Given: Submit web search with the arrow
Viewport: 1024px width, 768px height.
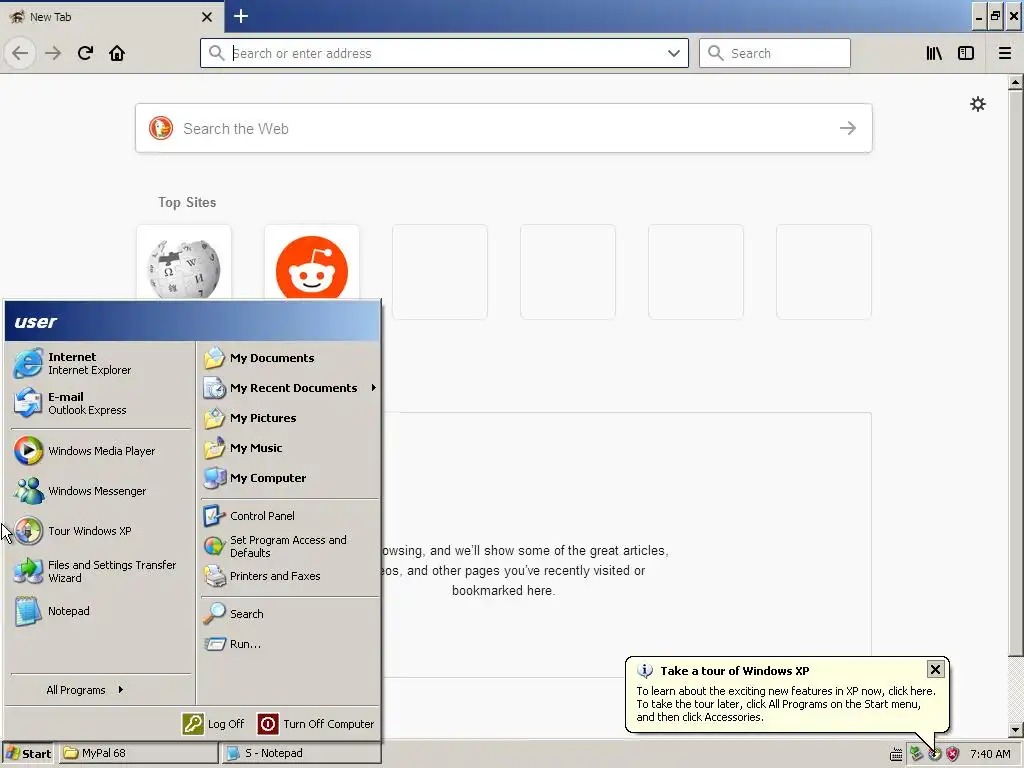Looking at the screenshot, I should pos(848,128).
